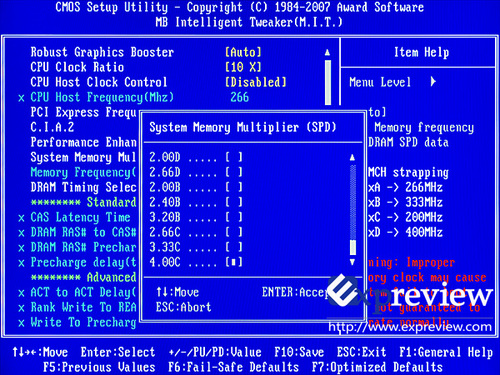Viewport: 500px width, 375px height.
Task: Click the xA -> 266MHz strapping text
Action: coord(405,187)
